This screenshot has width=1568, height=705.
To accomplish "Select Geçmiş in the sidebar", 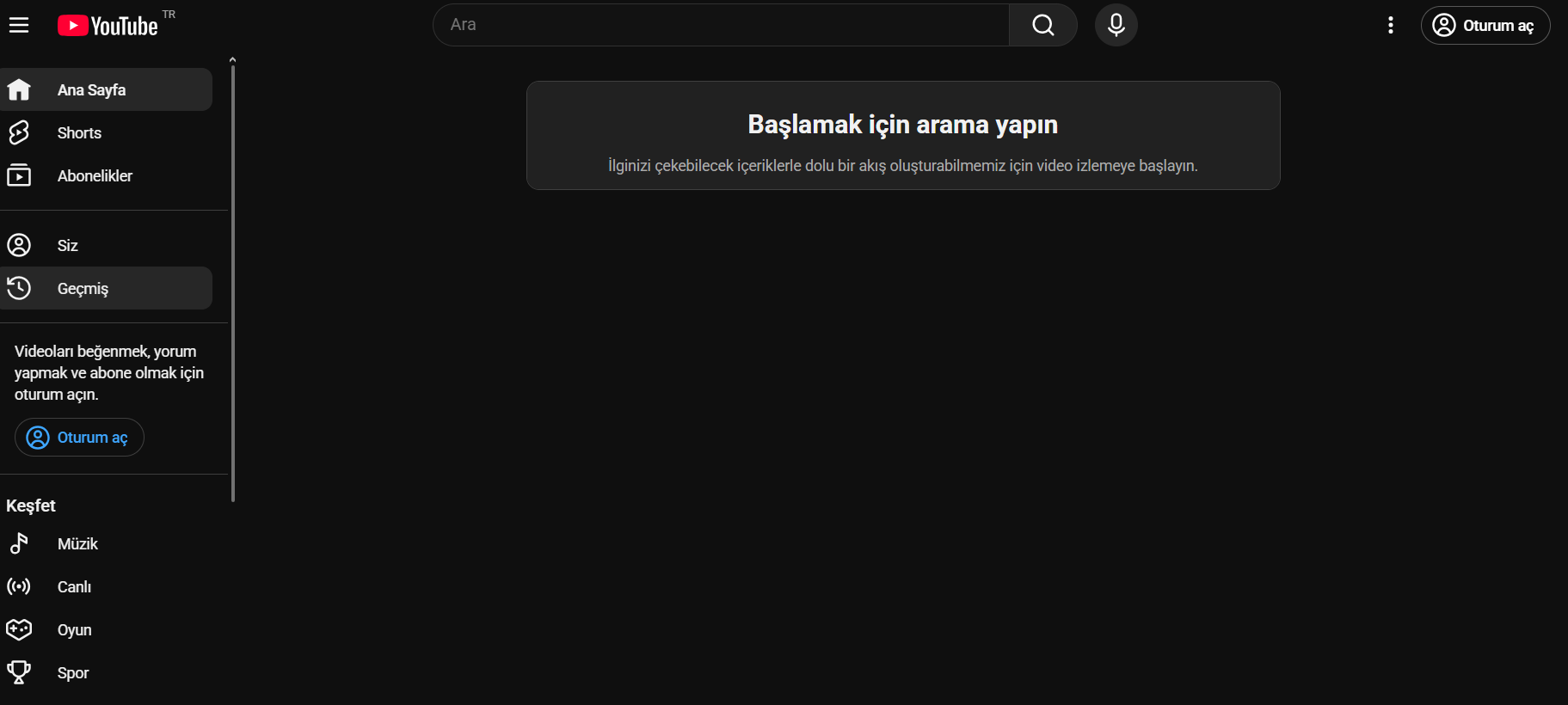I will click(106, 288).
